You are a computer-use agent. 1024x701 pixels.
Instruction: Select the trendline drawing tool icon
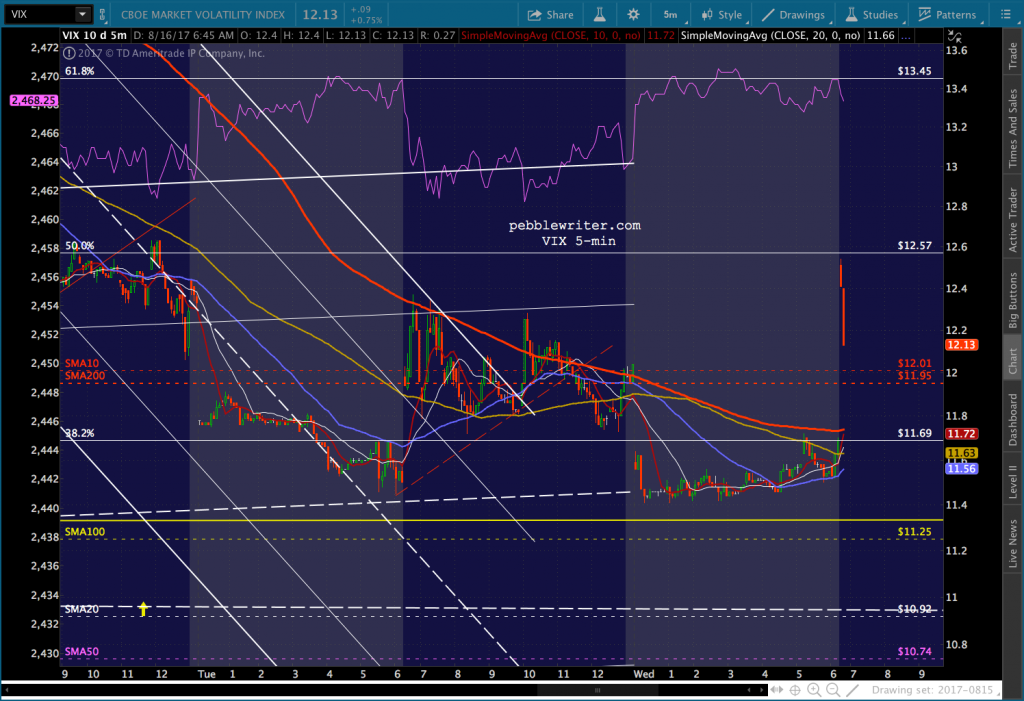click(x=852, y=690)
